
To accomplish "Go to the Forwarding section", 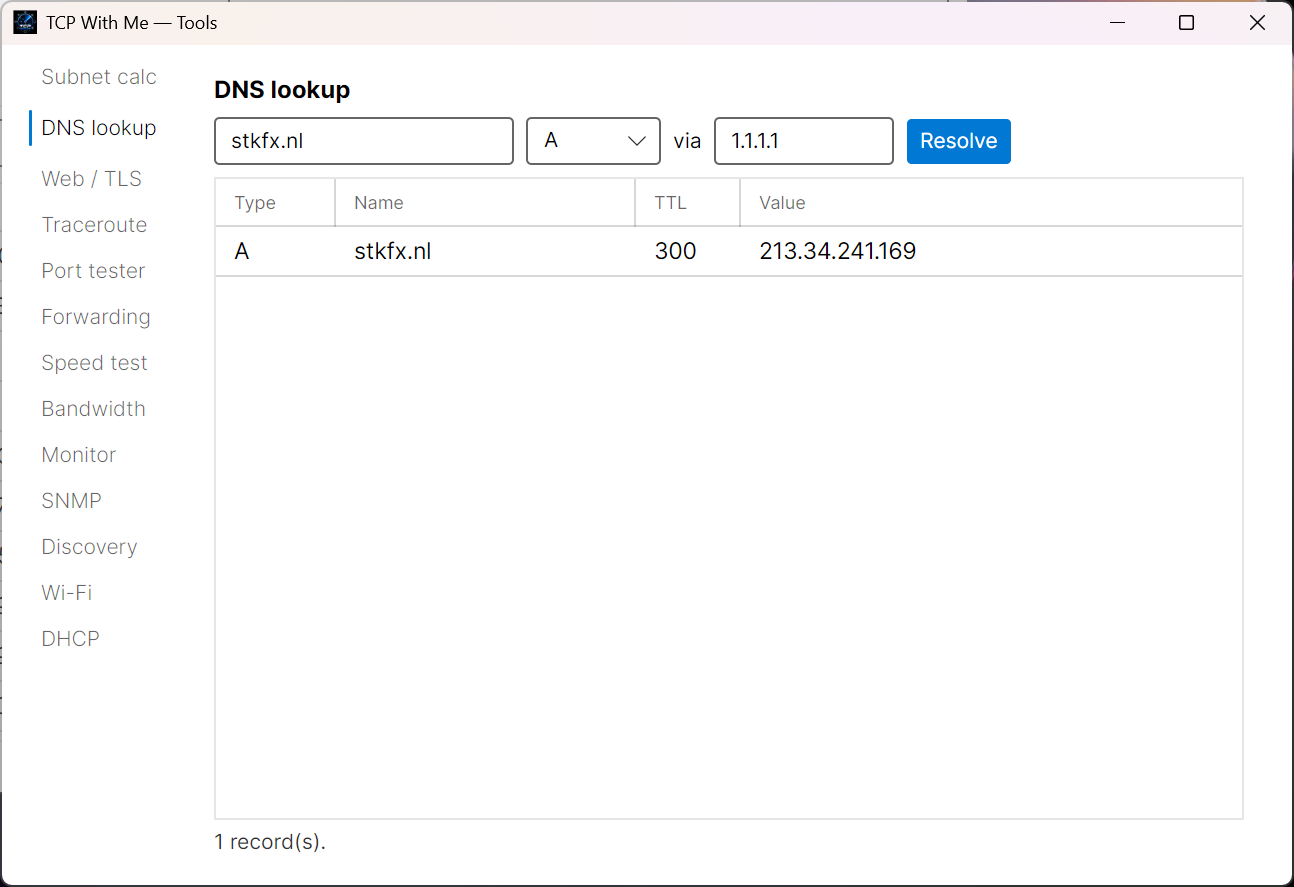I will point(96,317).
